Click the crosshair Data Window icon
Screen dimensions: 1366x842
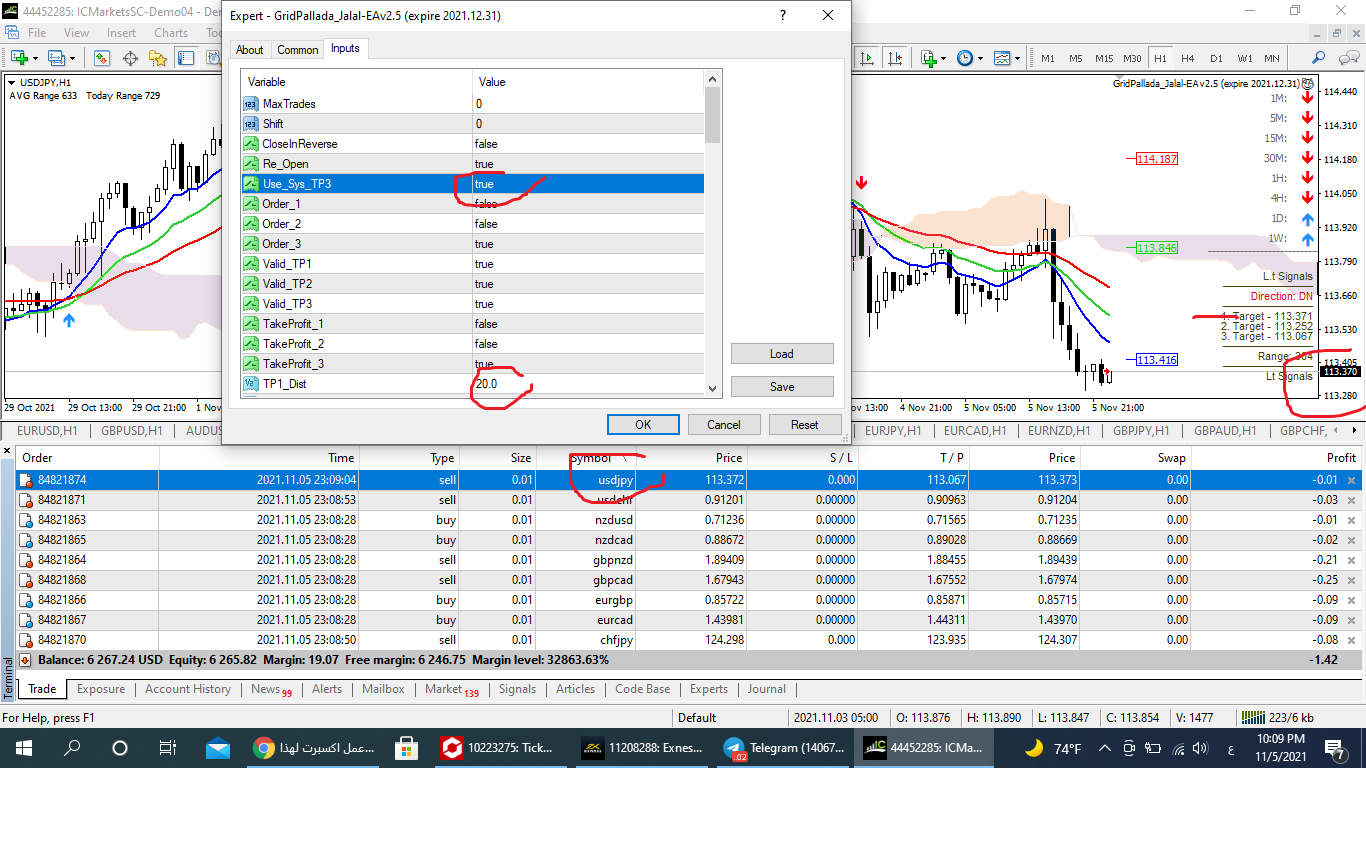click(x=130, y=58)
